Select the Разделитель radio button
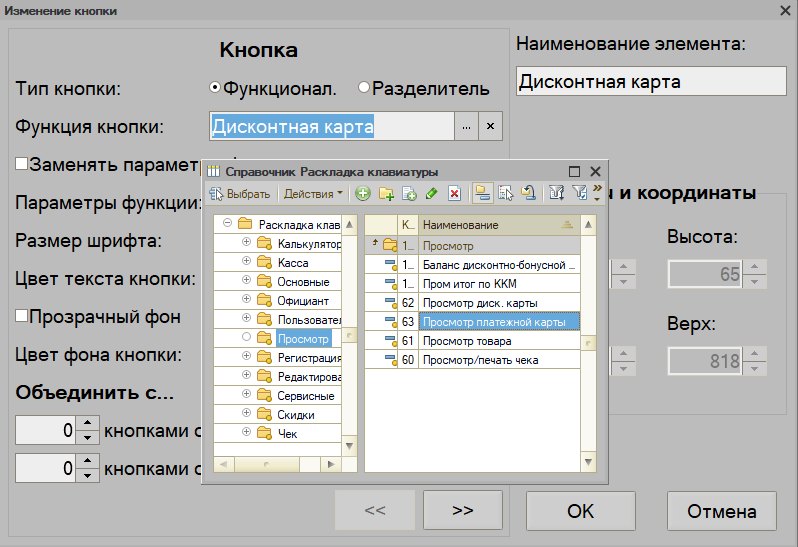Screen dimensions: 798x547 [x=363, y=88]
